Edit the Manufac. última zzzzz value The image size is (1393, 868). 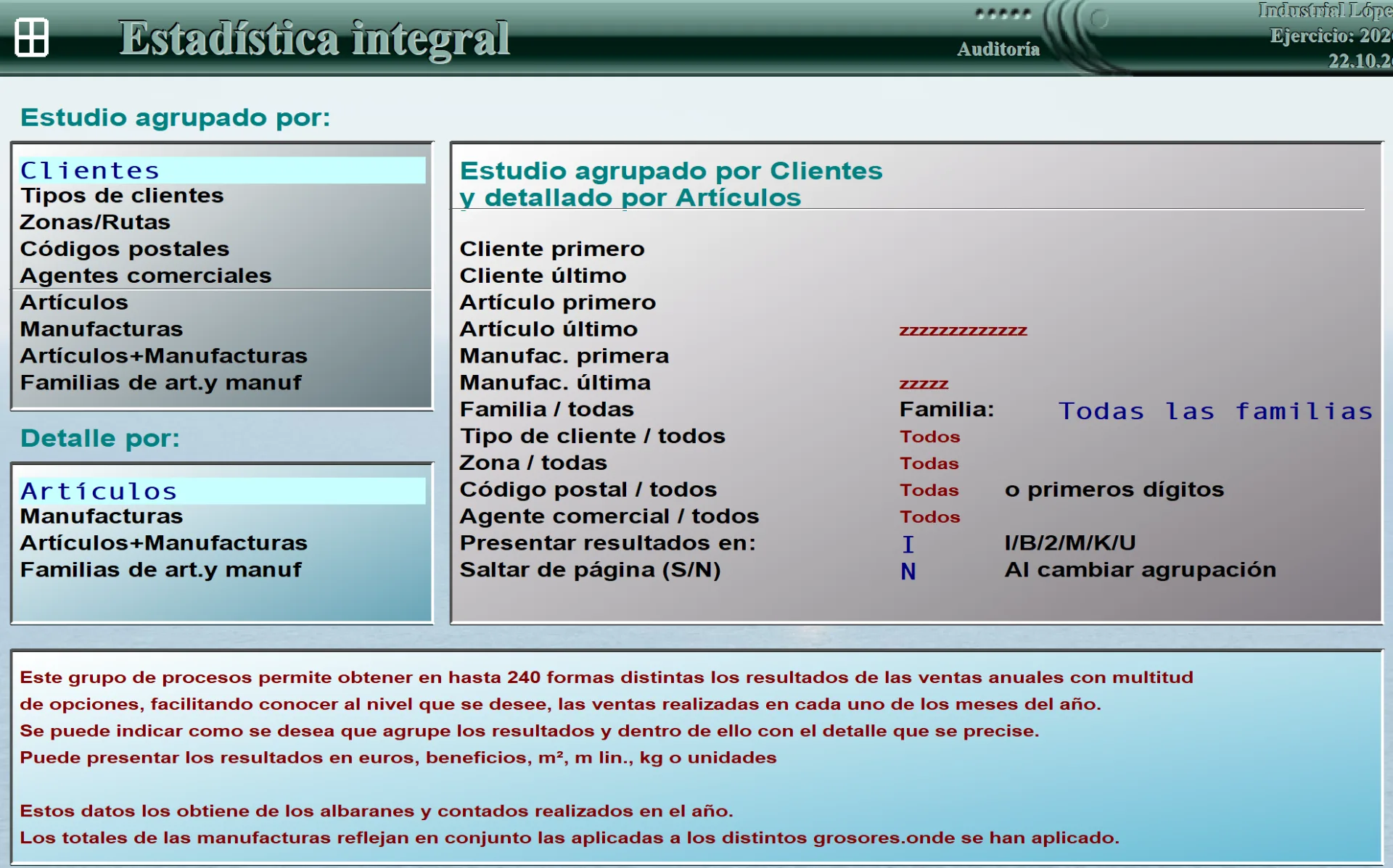click(924, 384)
